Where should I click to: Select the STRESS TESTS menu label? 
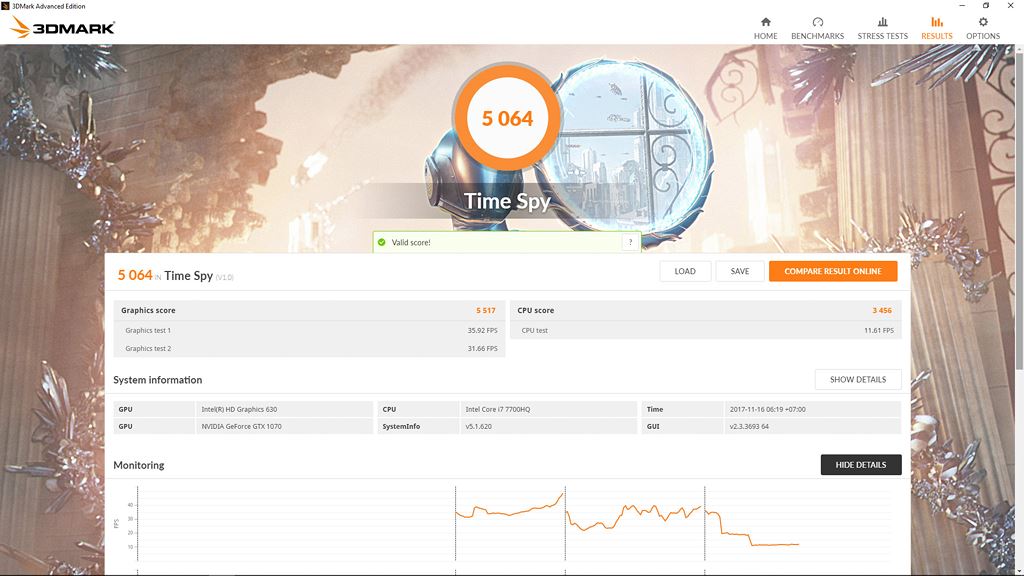(x=882, y=36)
